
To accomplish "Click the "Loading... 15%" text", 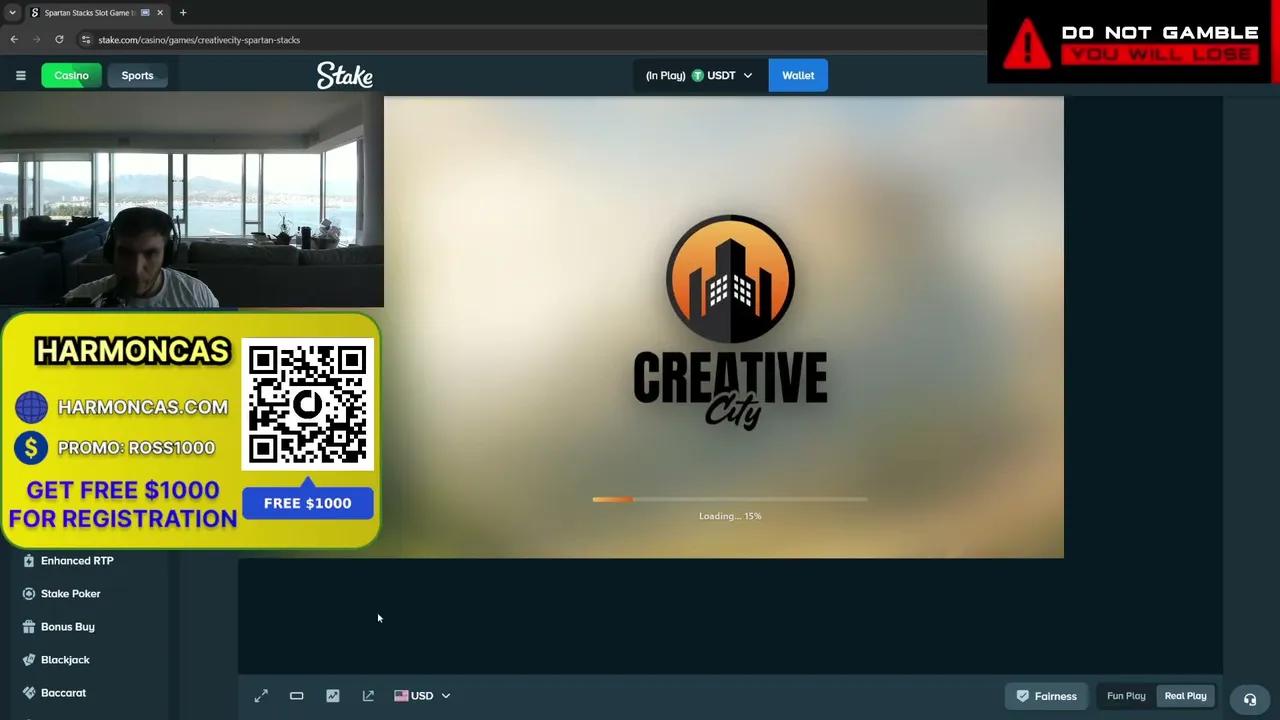I will tap(730, 516).
